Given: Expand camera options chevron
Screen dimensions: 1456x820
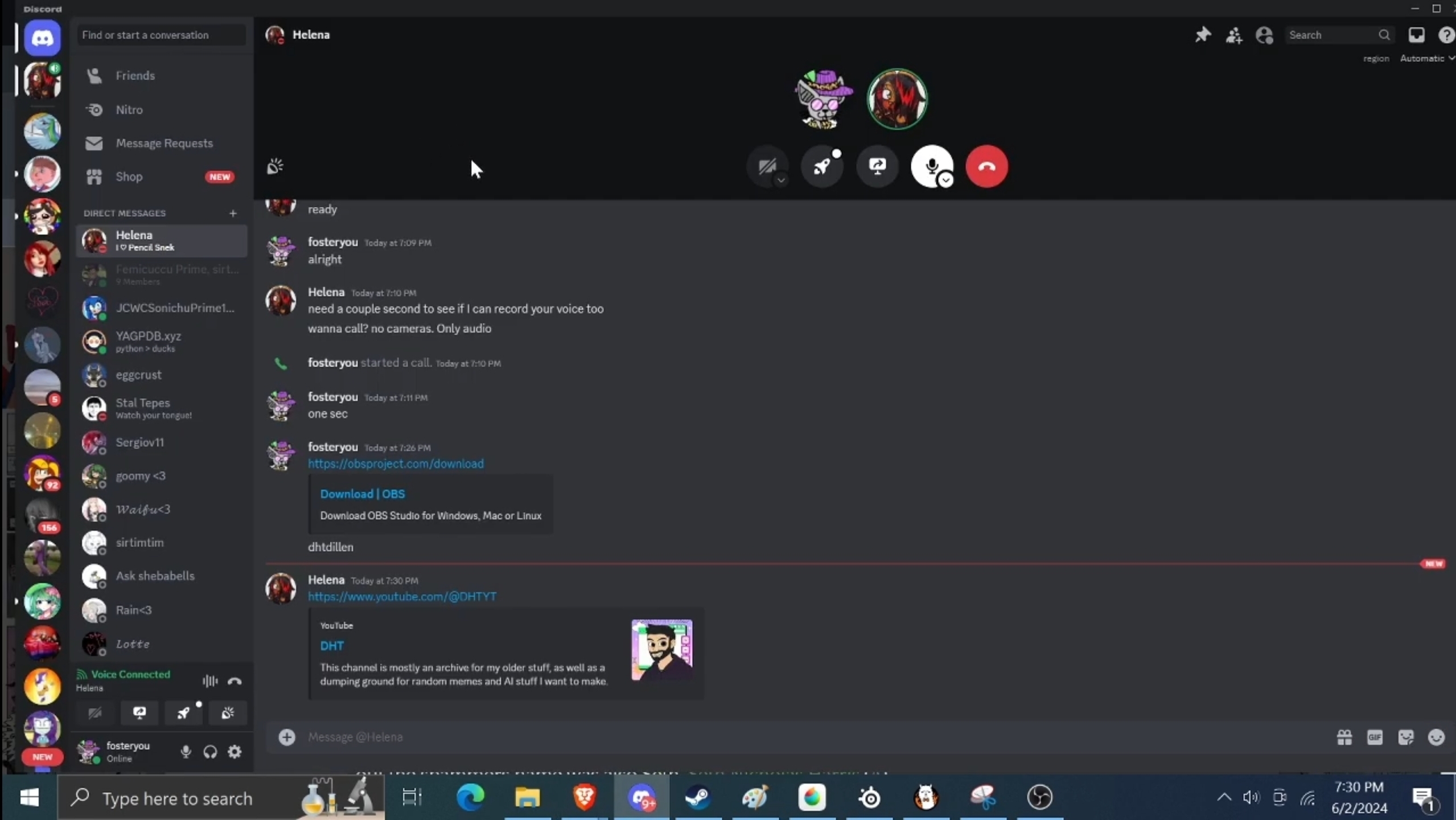Looking at the screenshot, I should click(781, 180).
